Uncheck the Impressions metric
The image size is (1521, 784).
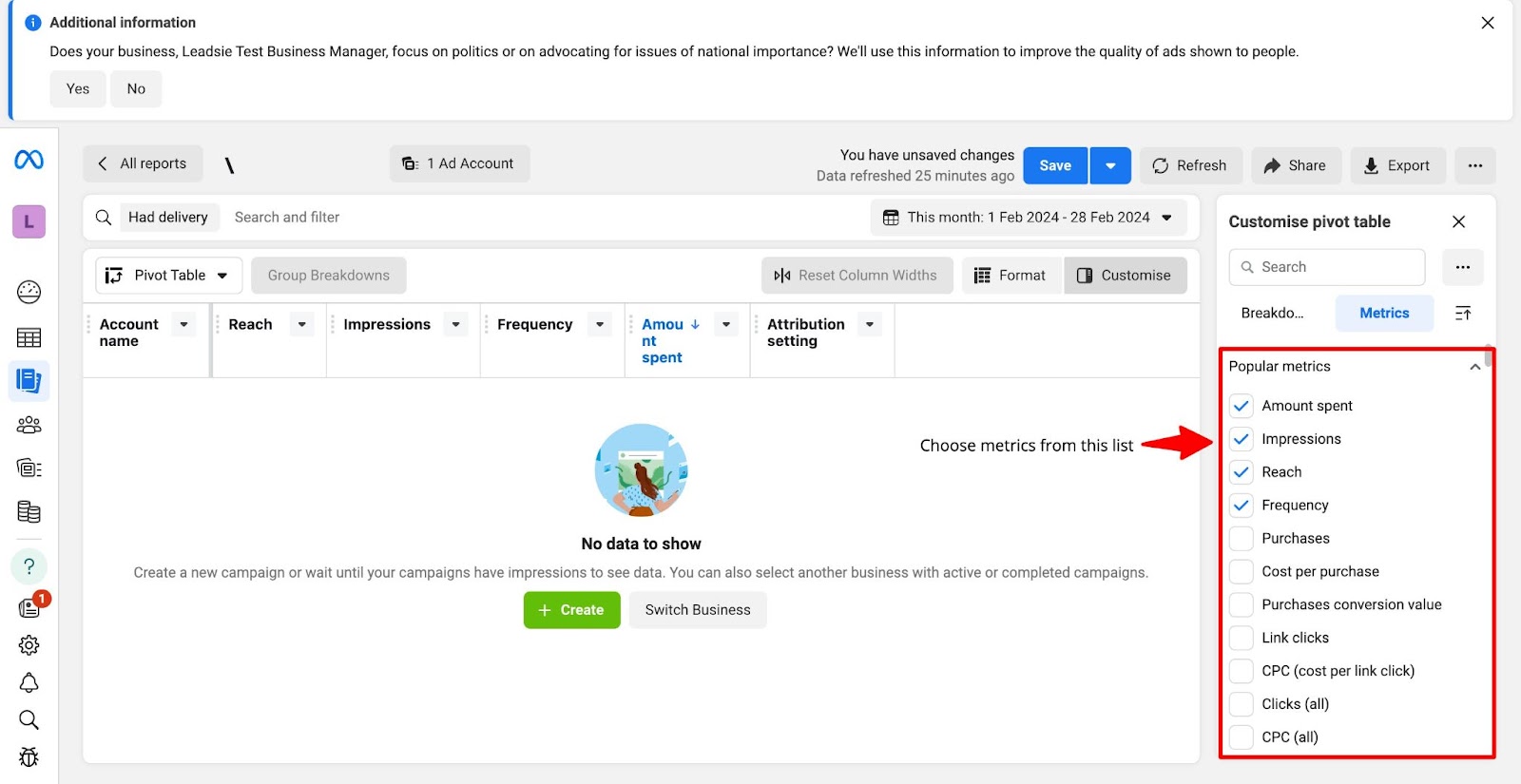[1242, 439]
